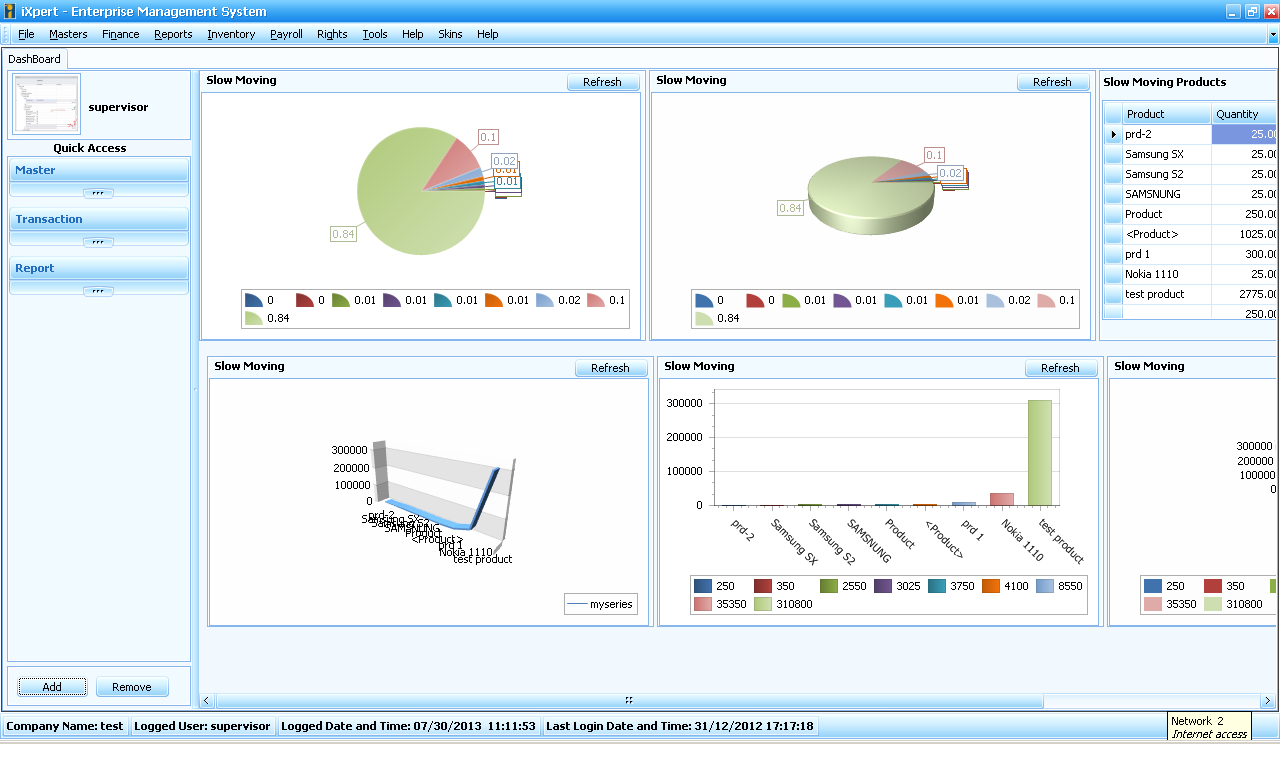Viewport: 1280px width, 768px height.
Task: Switch to the DashBoard tab
Action: click(35, 59)
